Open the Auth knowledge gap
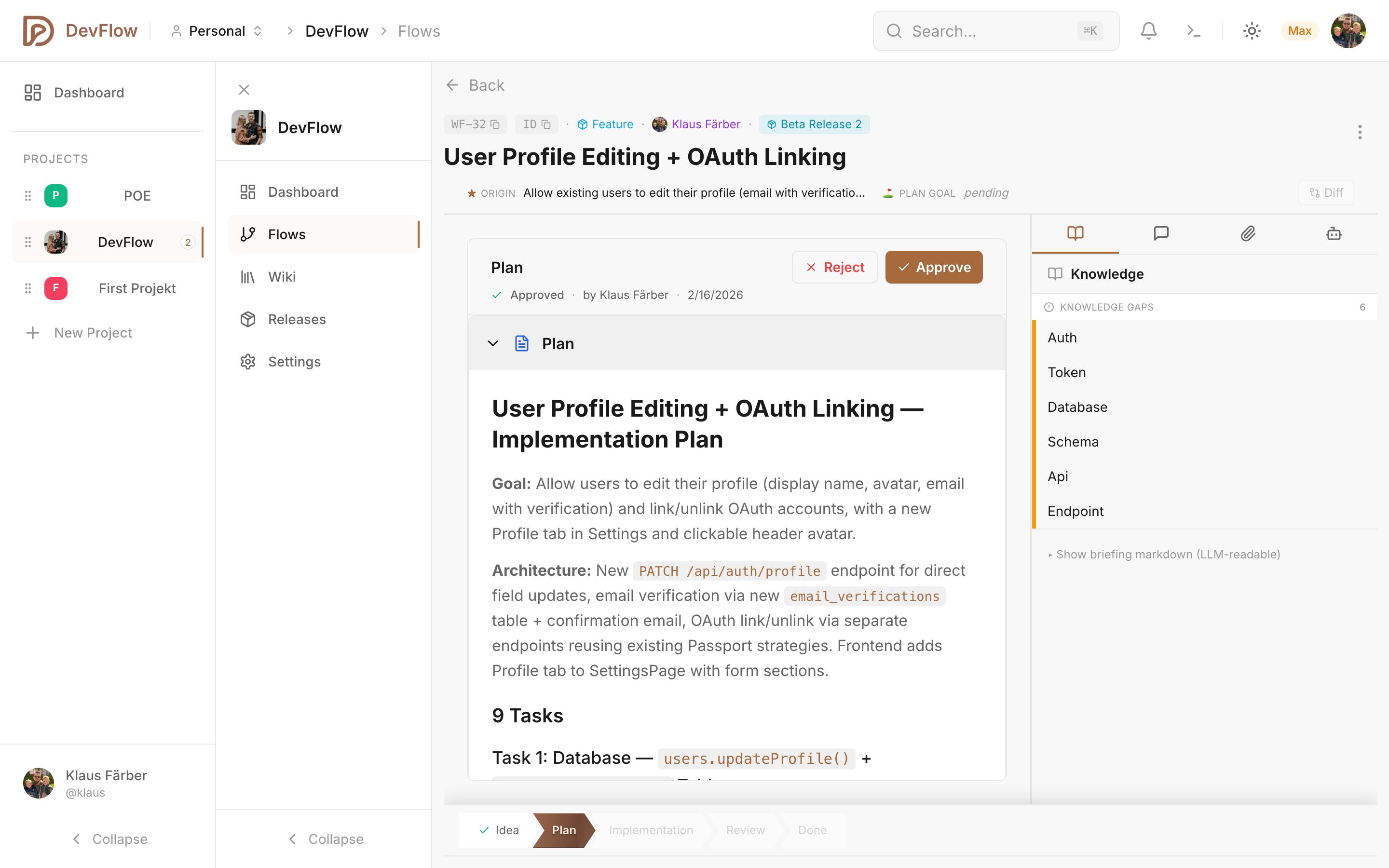The height and width of the screenshot is (868, 1389). tap(1204, 338)
